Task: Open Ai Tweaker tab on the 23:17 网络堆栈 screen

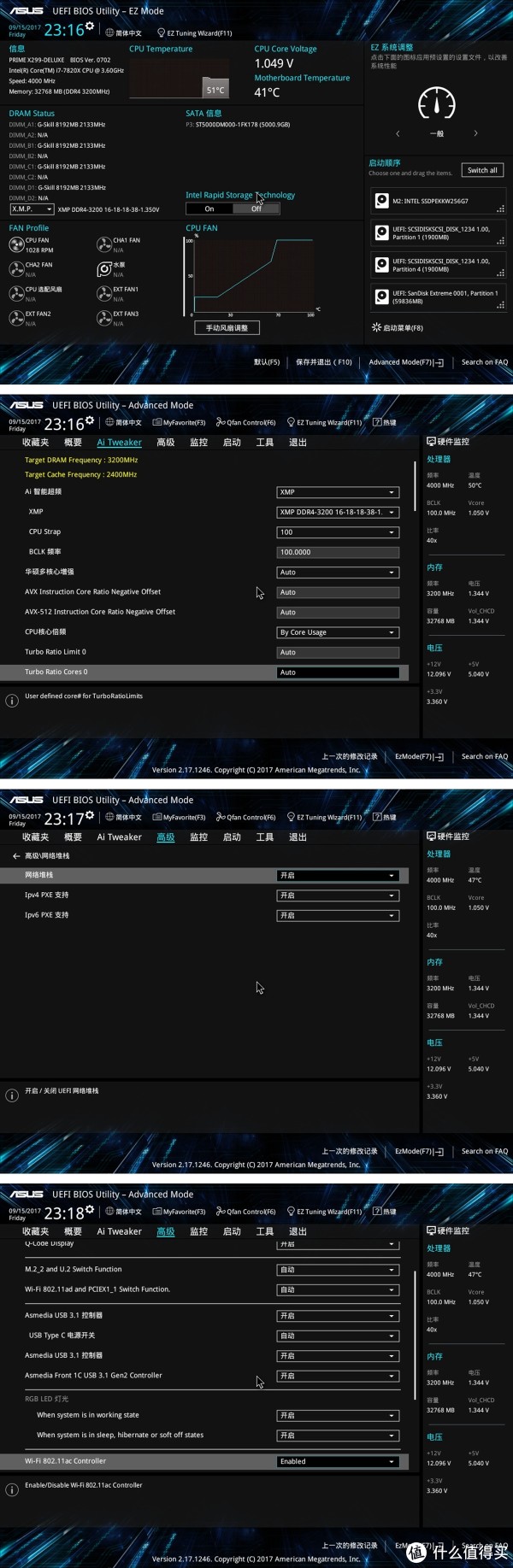Action: pos(119,837)
